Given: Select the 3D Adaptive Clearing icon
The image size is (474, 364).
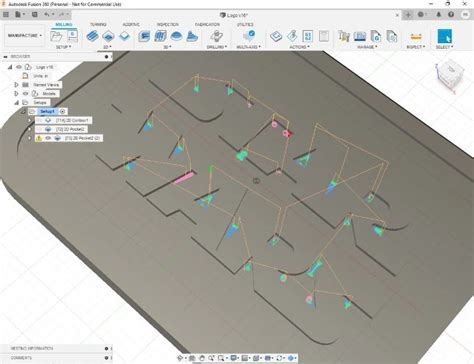Looking at the screenshot, I should click(x=144, y=36).
